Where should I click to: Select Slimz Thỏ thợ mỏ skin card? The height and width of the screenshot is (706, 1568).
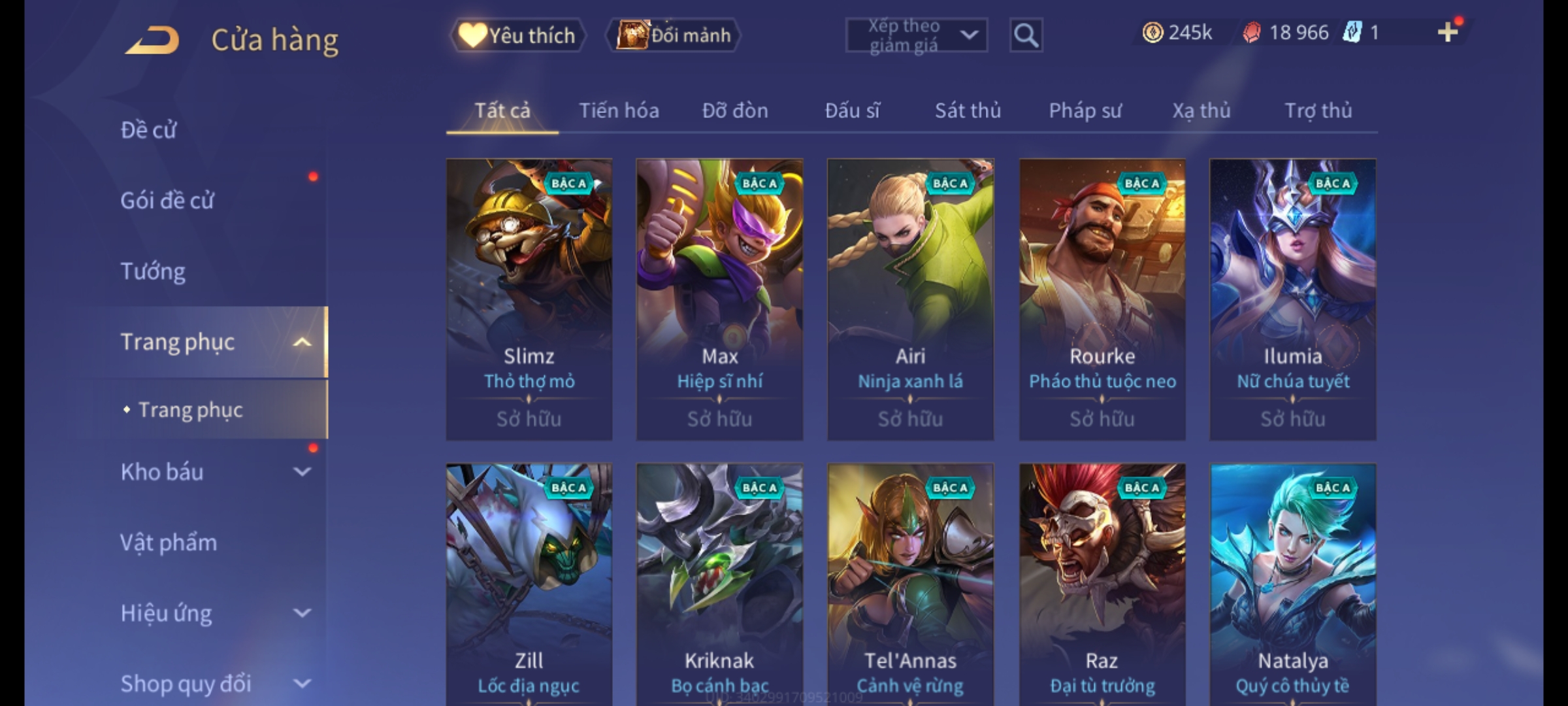coord(529,299)
